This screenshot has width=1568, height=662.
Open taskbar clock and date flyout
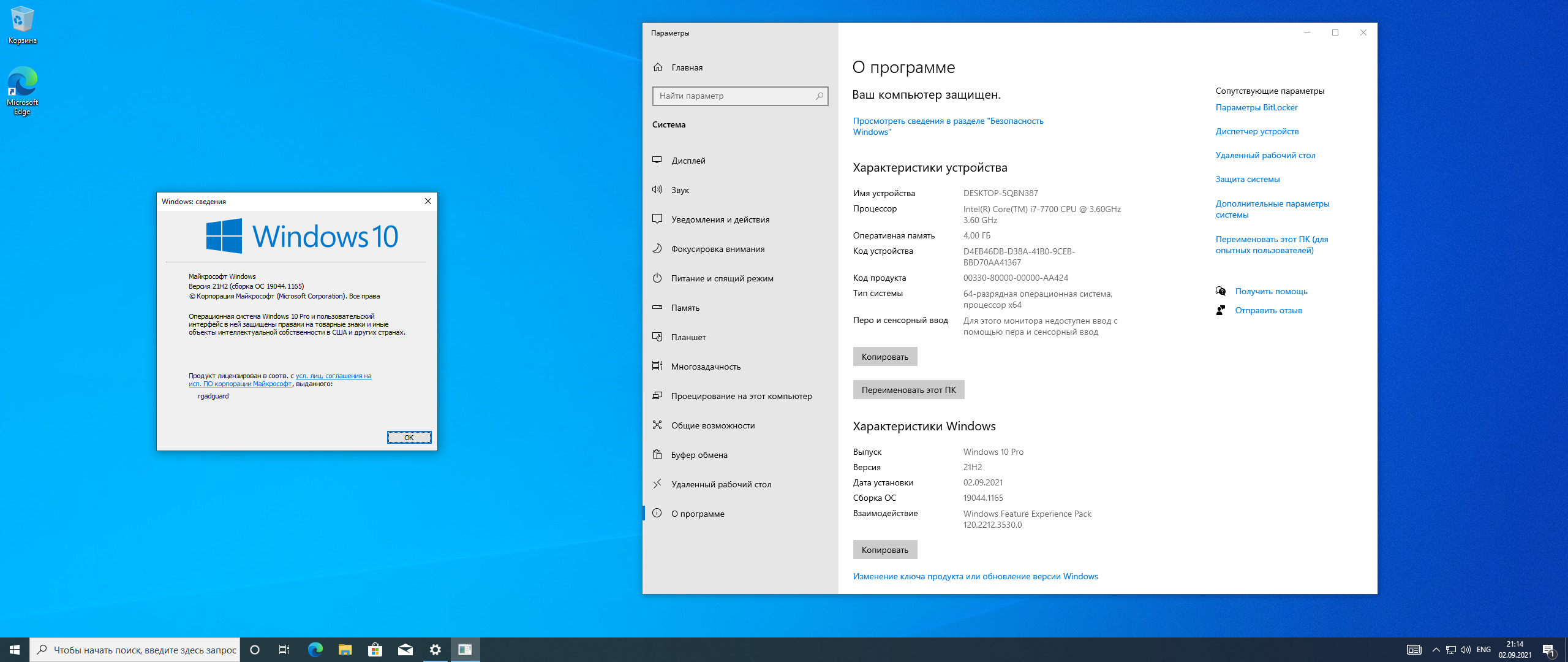1515,650
